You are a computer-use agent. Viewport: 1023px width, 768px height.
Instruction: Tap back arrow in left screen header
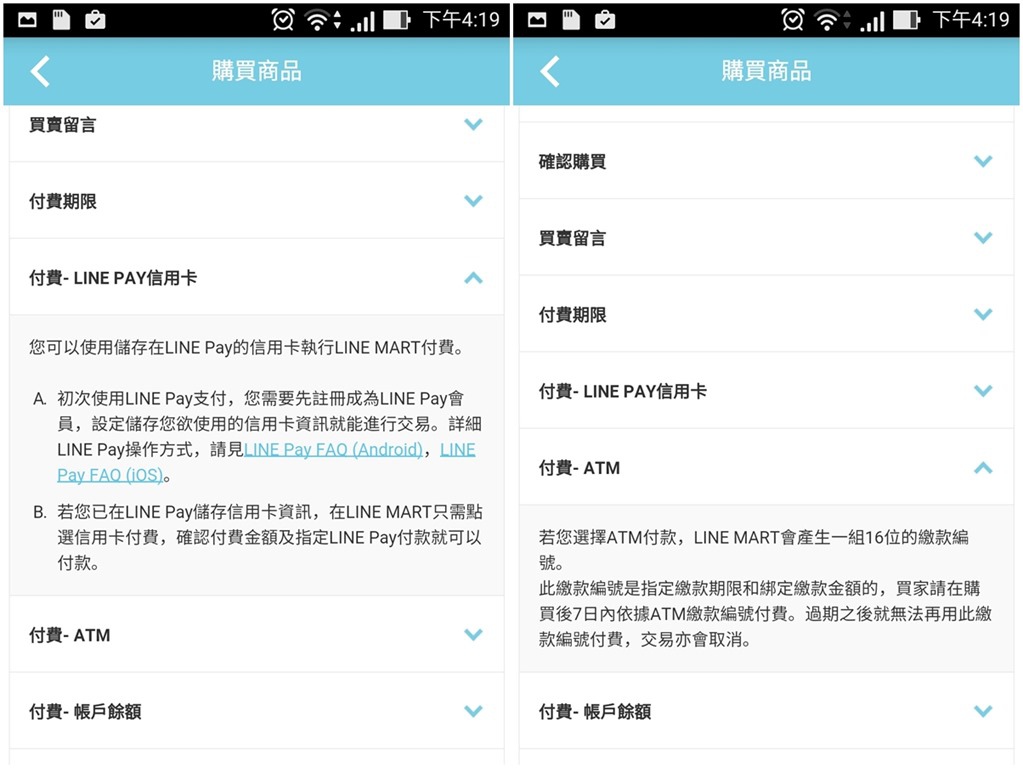coord(40,71)
